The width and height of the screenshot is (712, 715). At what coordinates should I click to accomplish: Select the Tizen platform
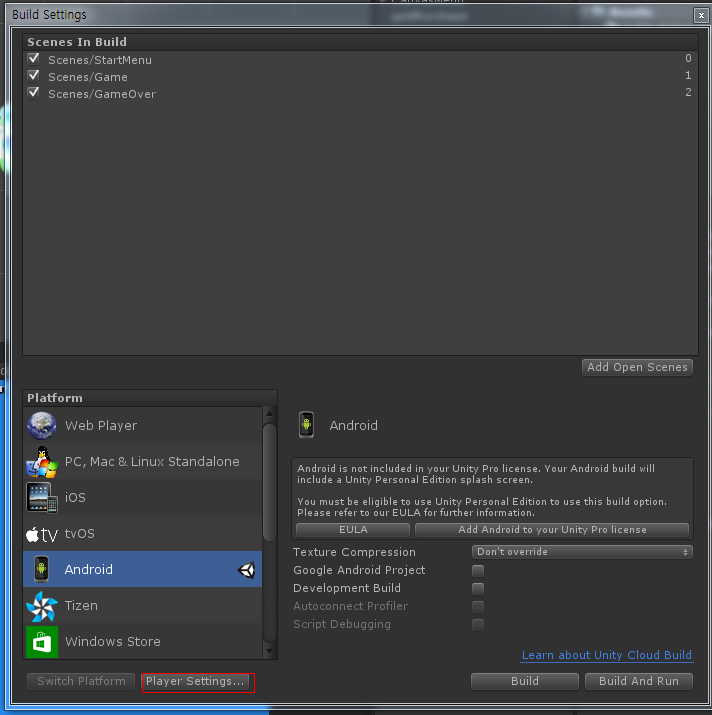143,606
